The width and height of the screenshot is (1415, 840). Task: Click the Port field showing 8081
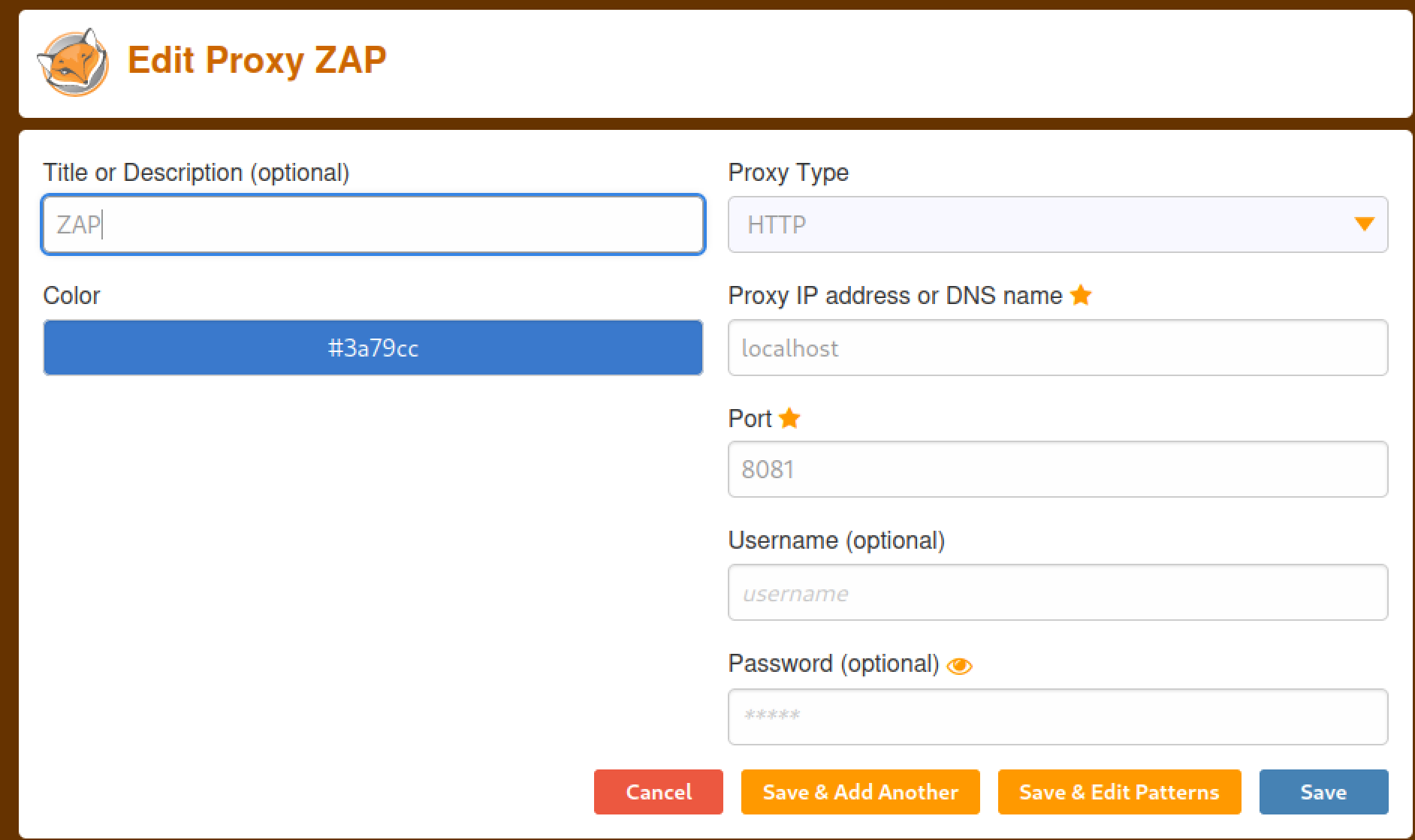1057,469
